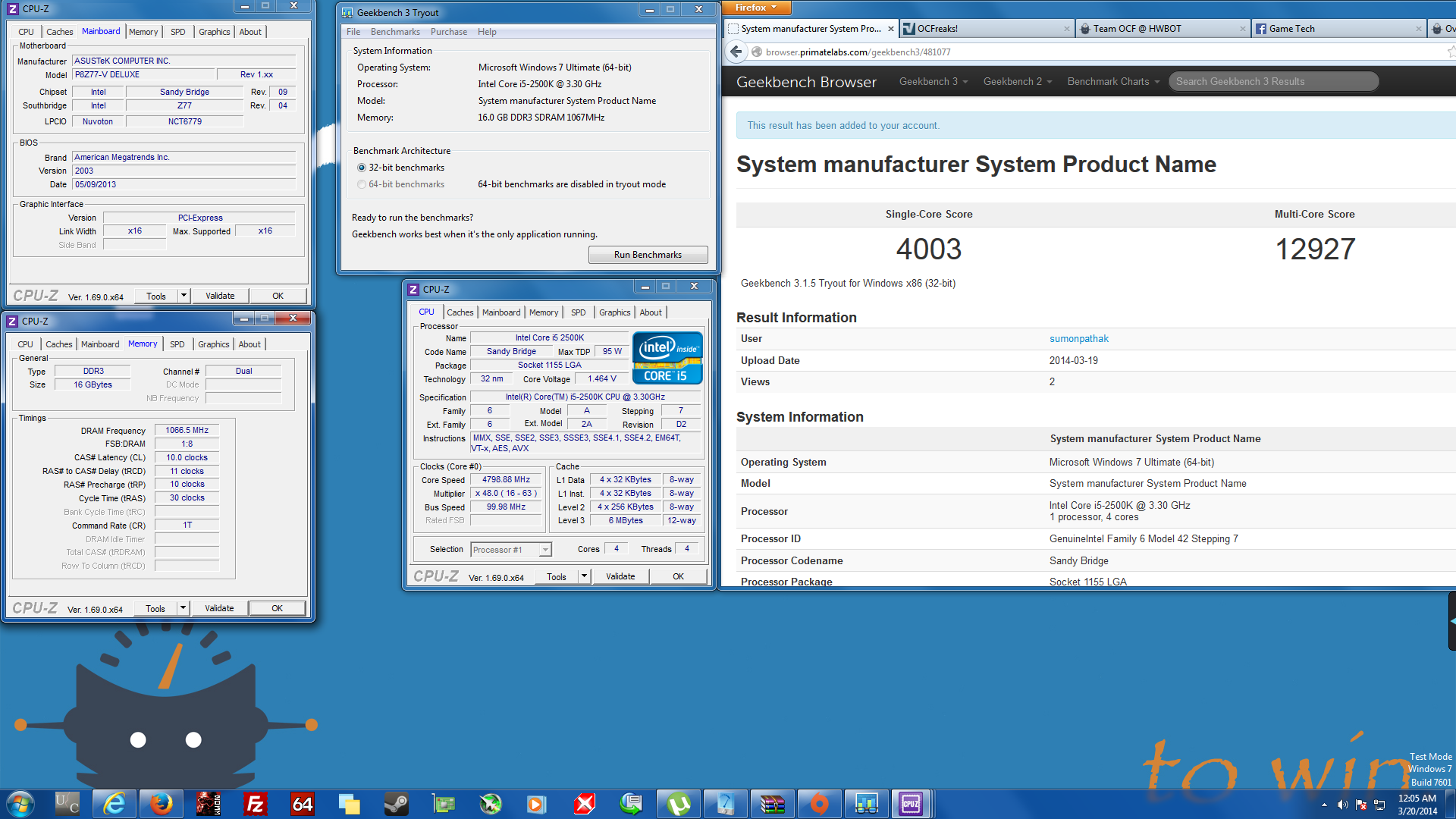
Task: Click the Run Benchmarks button
Action: pyautogui.click(x=648, y=255)
